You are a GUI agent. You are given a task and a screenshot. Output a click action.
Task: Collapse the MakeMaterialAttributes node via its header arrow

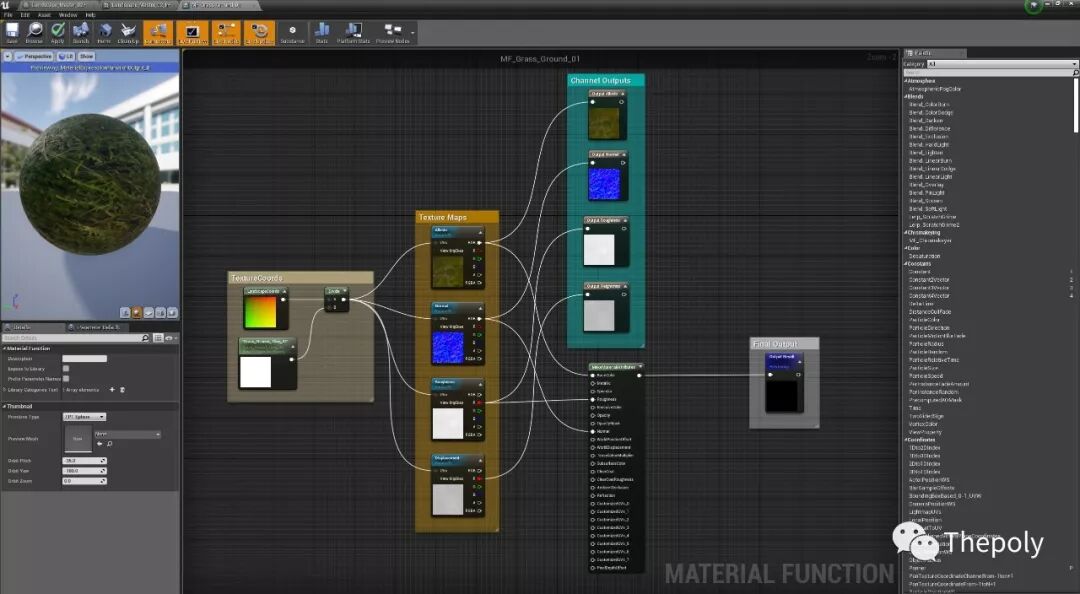[641, 367]
